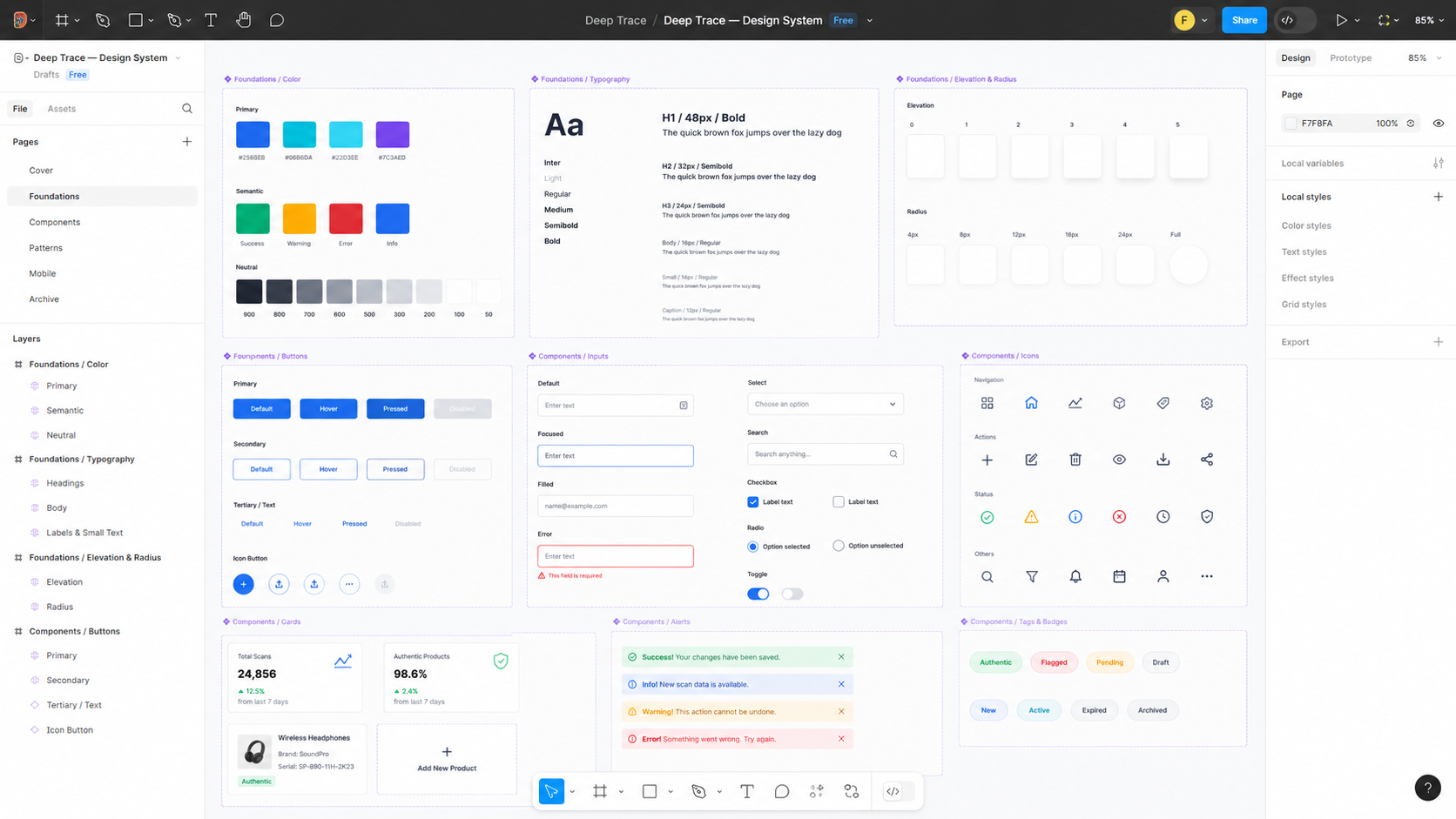The width and height of the screenshot is (1456, 819).
Task: Select the blue Move tool in floating toolbar
Action: pos(551,791)
